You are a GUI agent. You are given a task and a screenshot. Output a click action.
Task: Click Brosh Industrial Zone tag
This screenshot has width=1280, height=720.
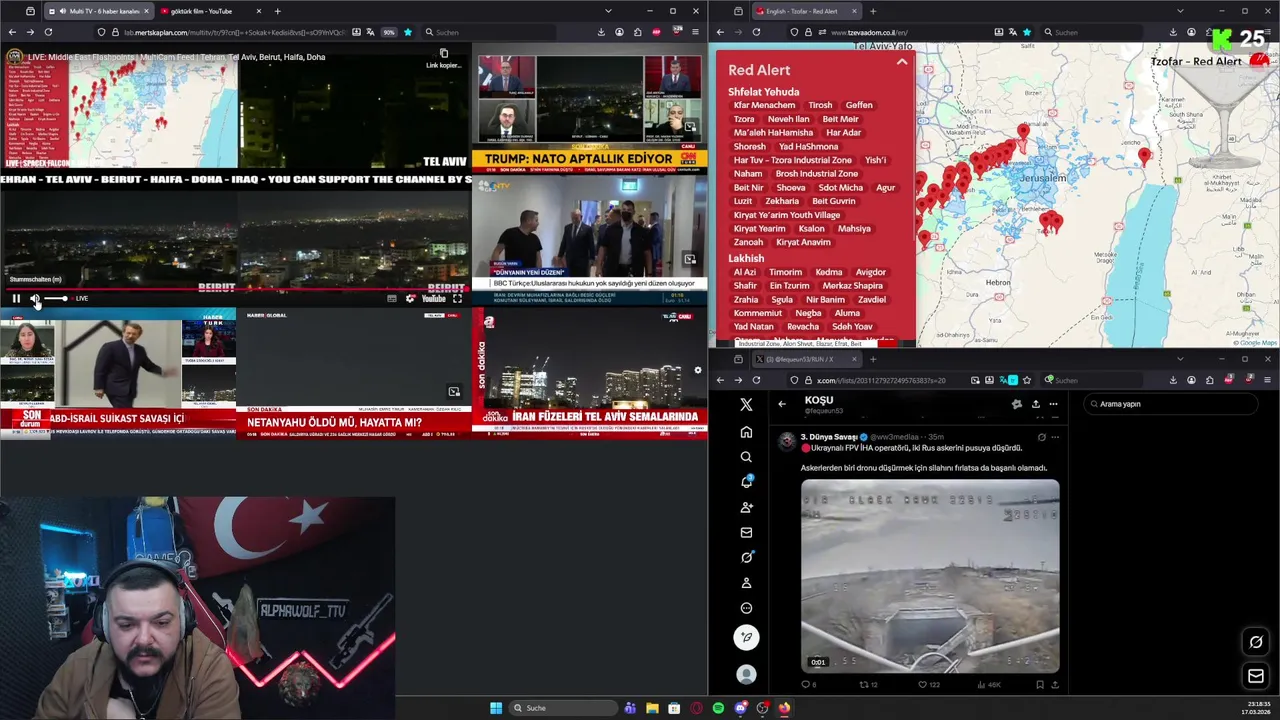click(816, 174)
